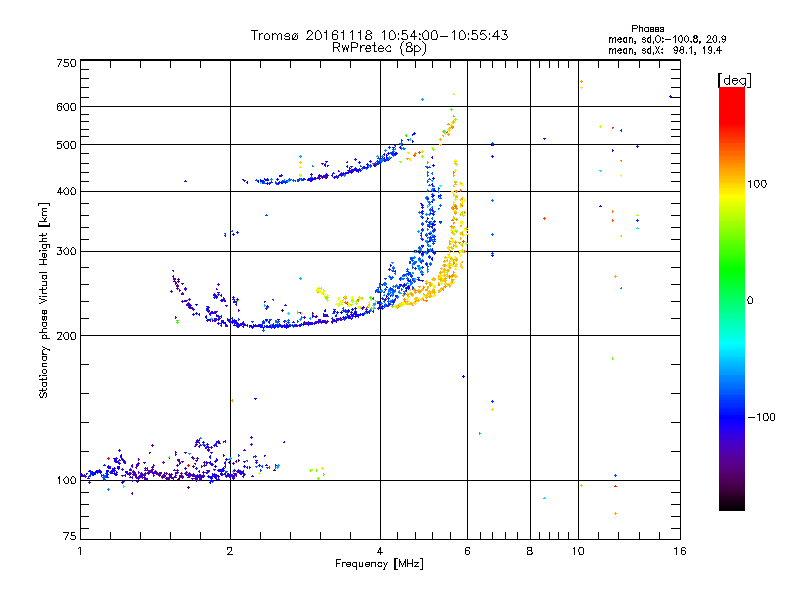The width and height of the screenshot is (800, 600).
Task: Click x-axis tick label '6'
Action: (467, 551)
